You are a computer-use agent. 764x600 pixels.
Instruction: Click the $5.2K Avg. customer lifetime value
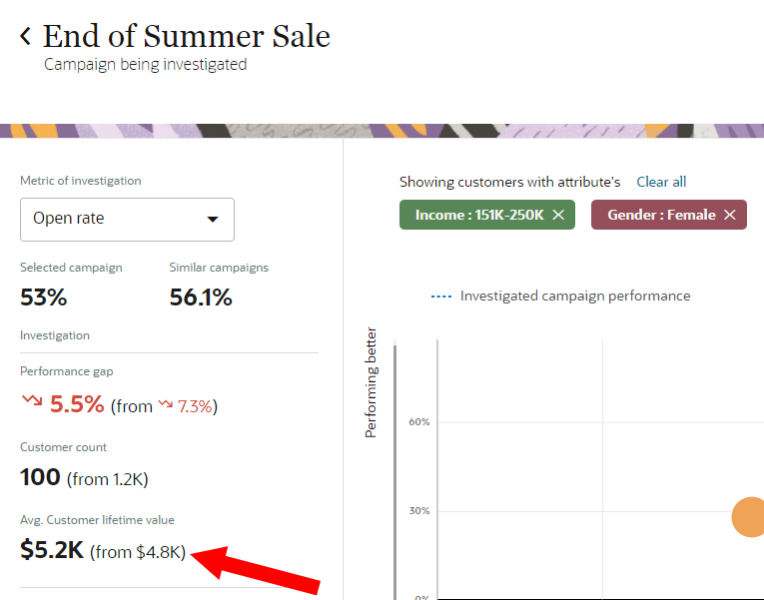[x=51, y=550]
